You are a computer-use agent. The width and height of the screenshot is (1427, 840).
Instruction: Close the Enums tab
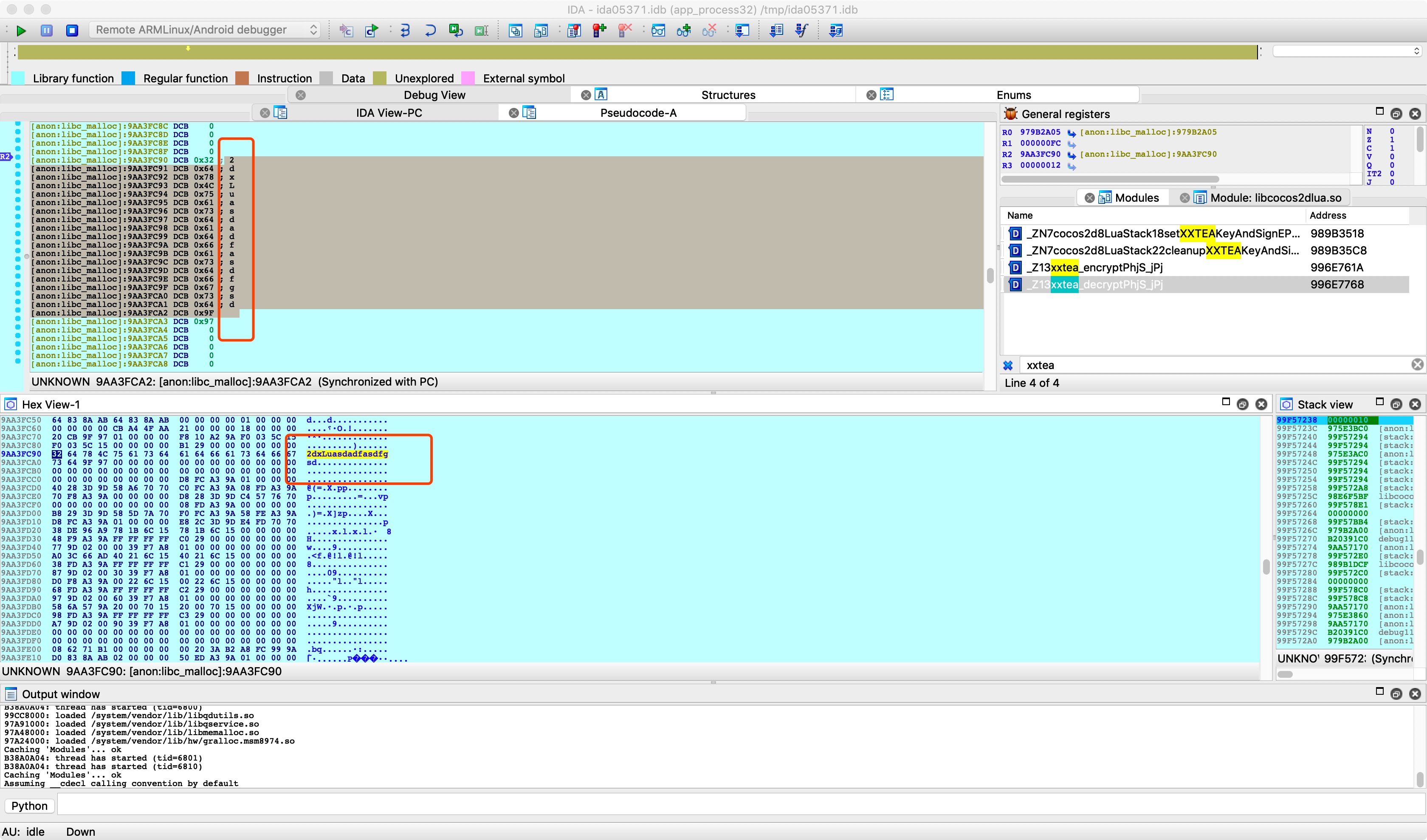(x=871, y=95)
